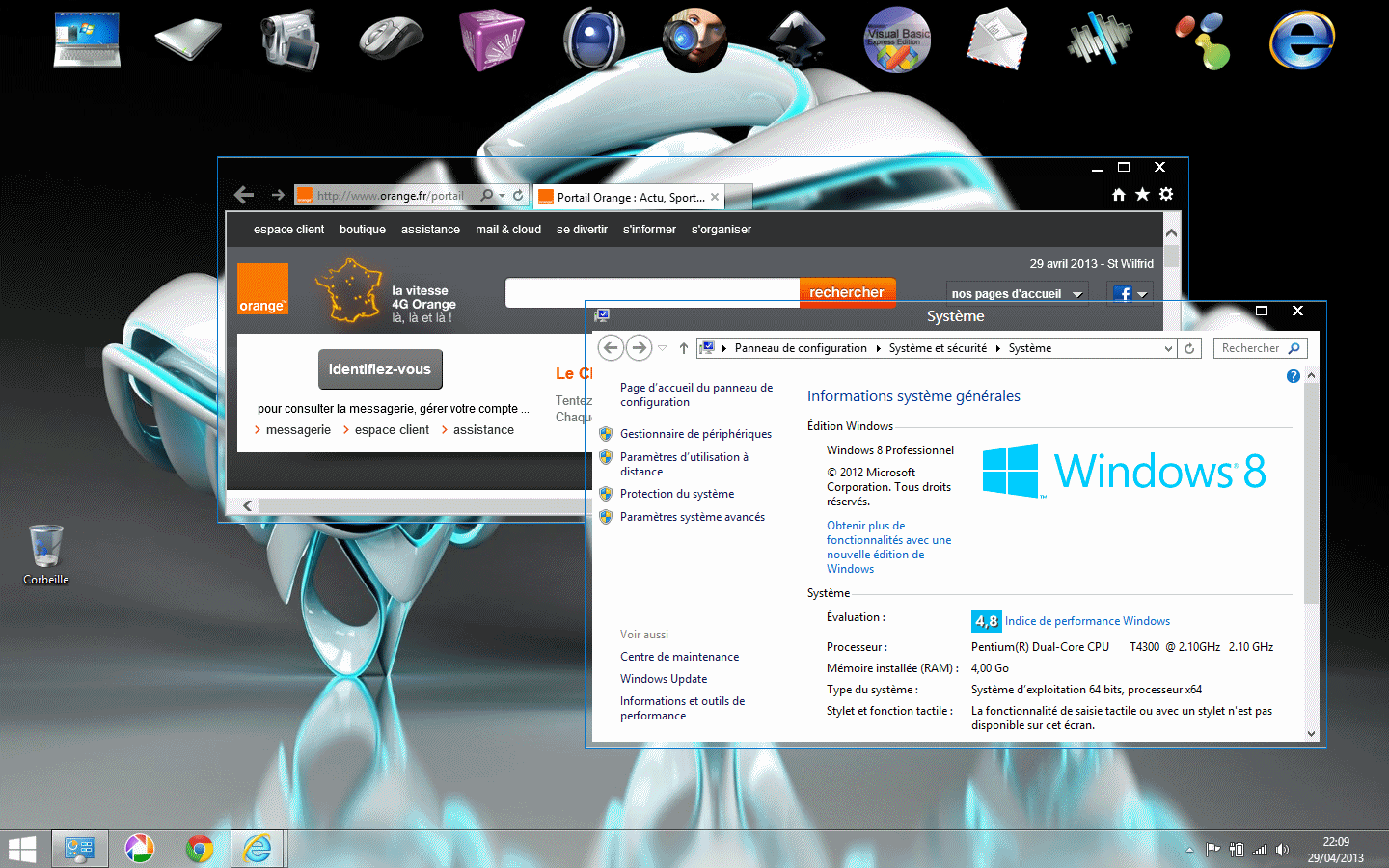Go up one level in Système window
The width and height of the screenshot is (1389, 868).
pos(684,348)
